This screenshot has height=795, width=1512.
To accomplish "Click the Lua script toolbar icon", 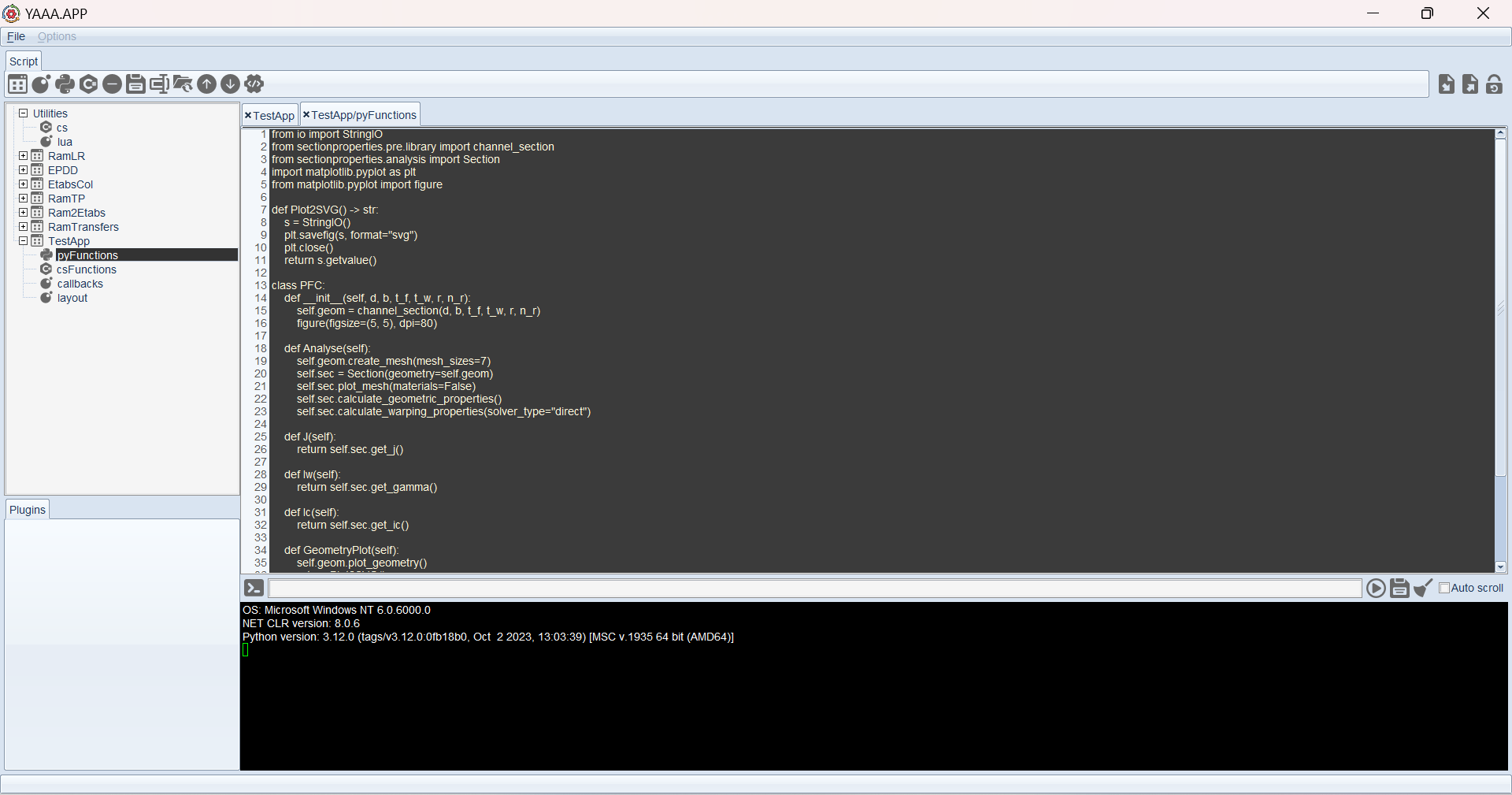I will pyautogui.click(x=41, y=84).
